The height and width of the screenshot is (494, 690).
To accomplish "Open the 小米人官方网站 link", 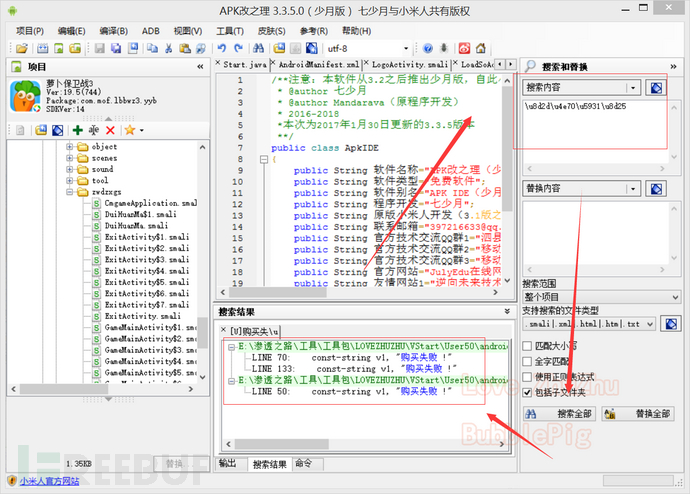I will pyautogui.click(x=49, y=481).
